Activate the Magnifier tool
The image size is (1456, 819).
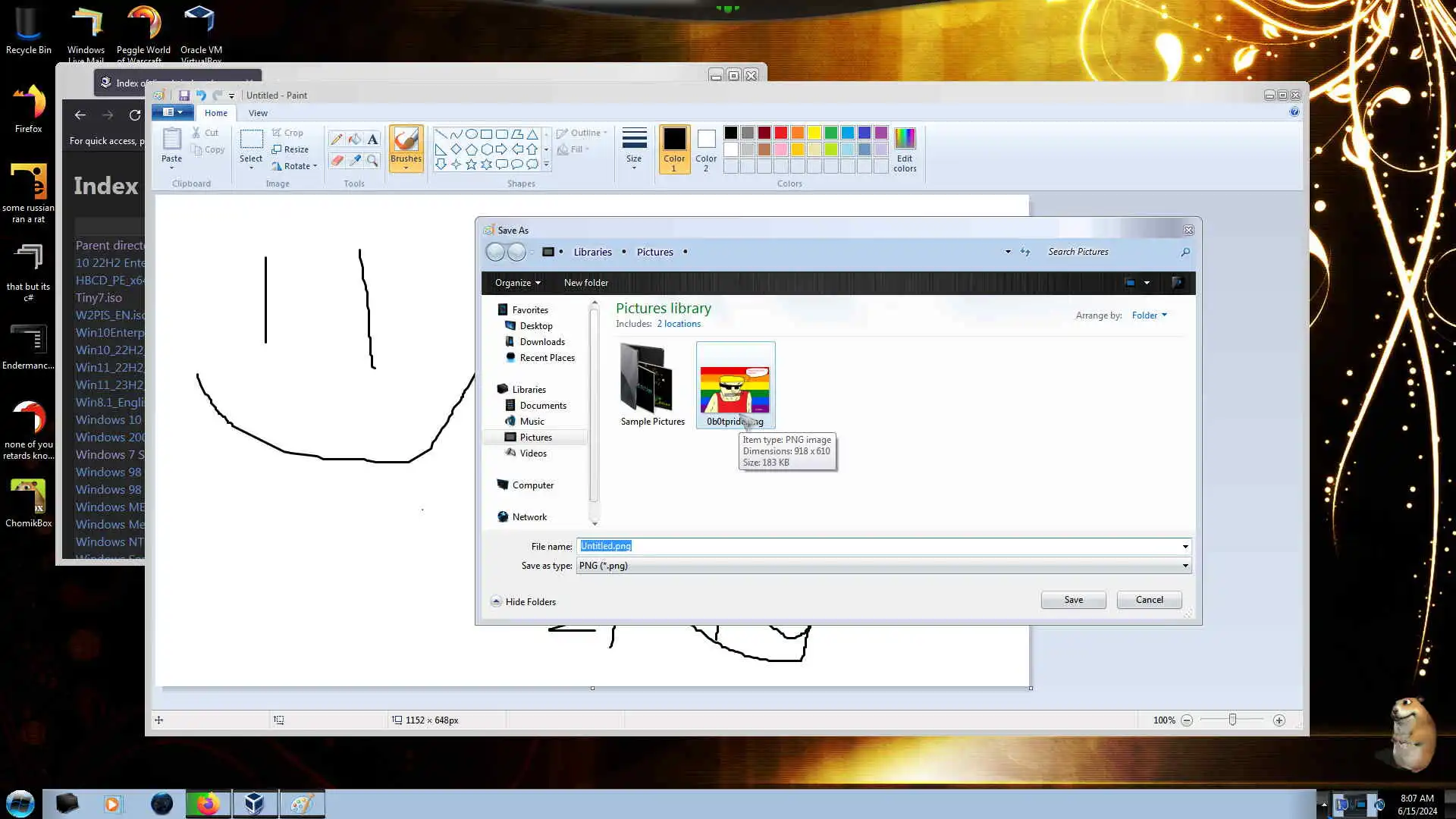point(372,160)
